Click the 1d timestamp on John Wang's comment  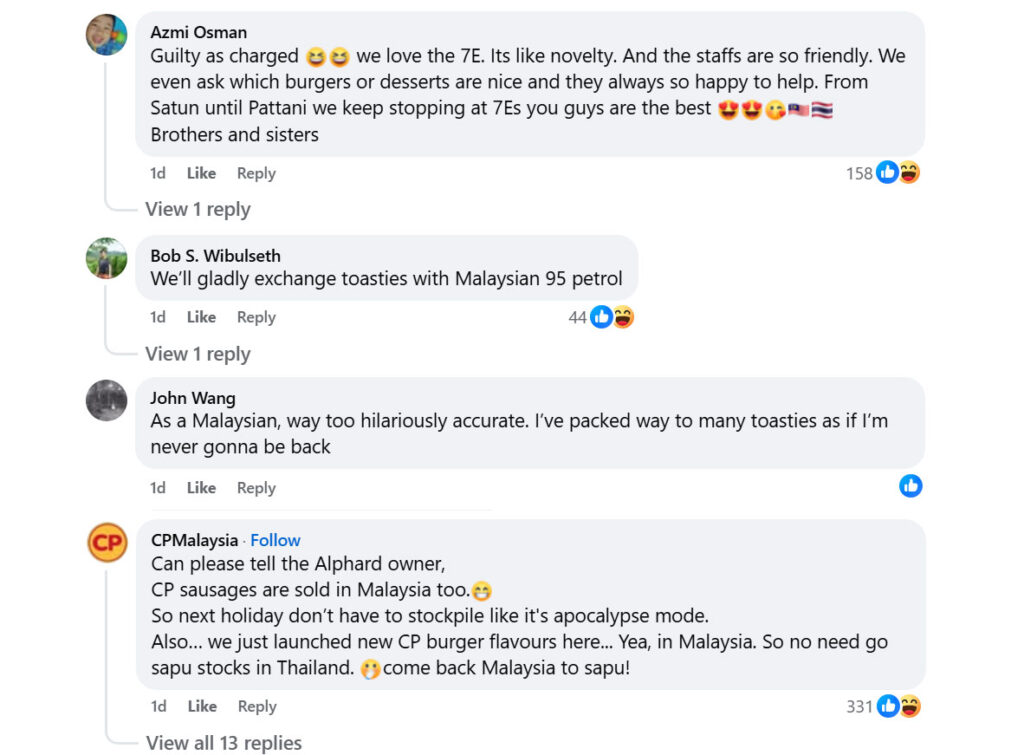pos(158,488)
